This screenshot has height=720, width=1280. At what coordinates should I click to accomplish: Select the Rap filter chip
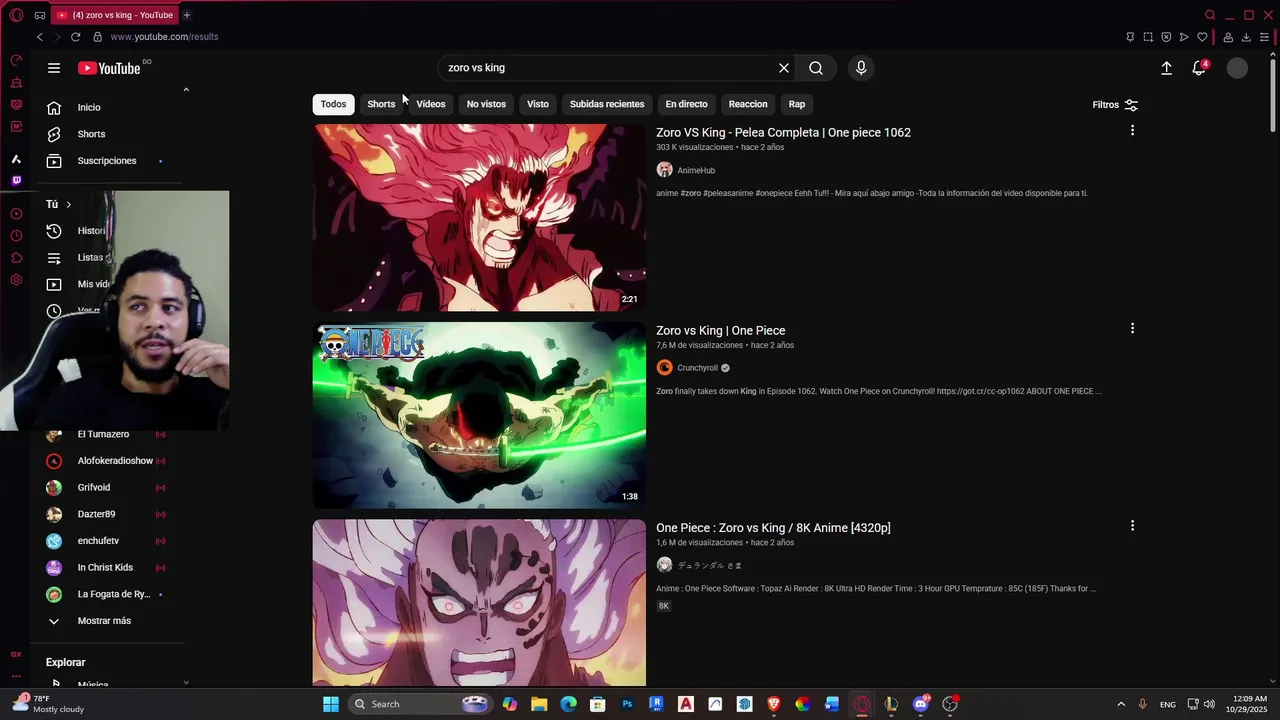coord(797,104)
